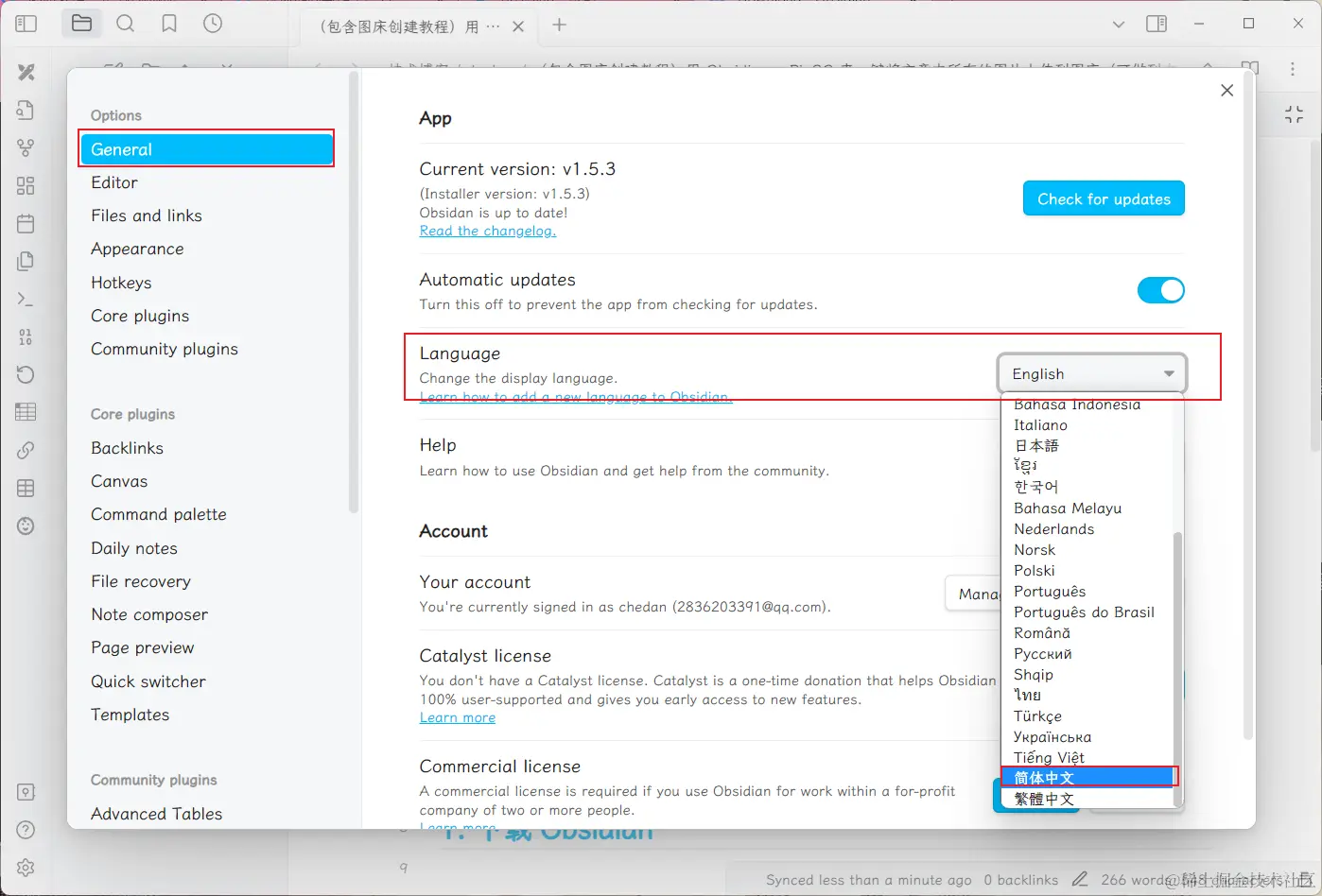
Task: Open the General settings tab
Action: 206,149
